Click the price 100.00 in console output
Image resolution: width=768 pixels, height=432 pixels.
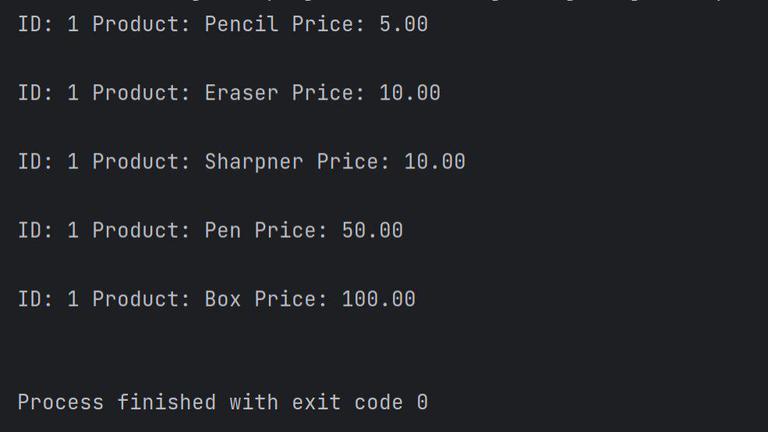pos(378,300)
